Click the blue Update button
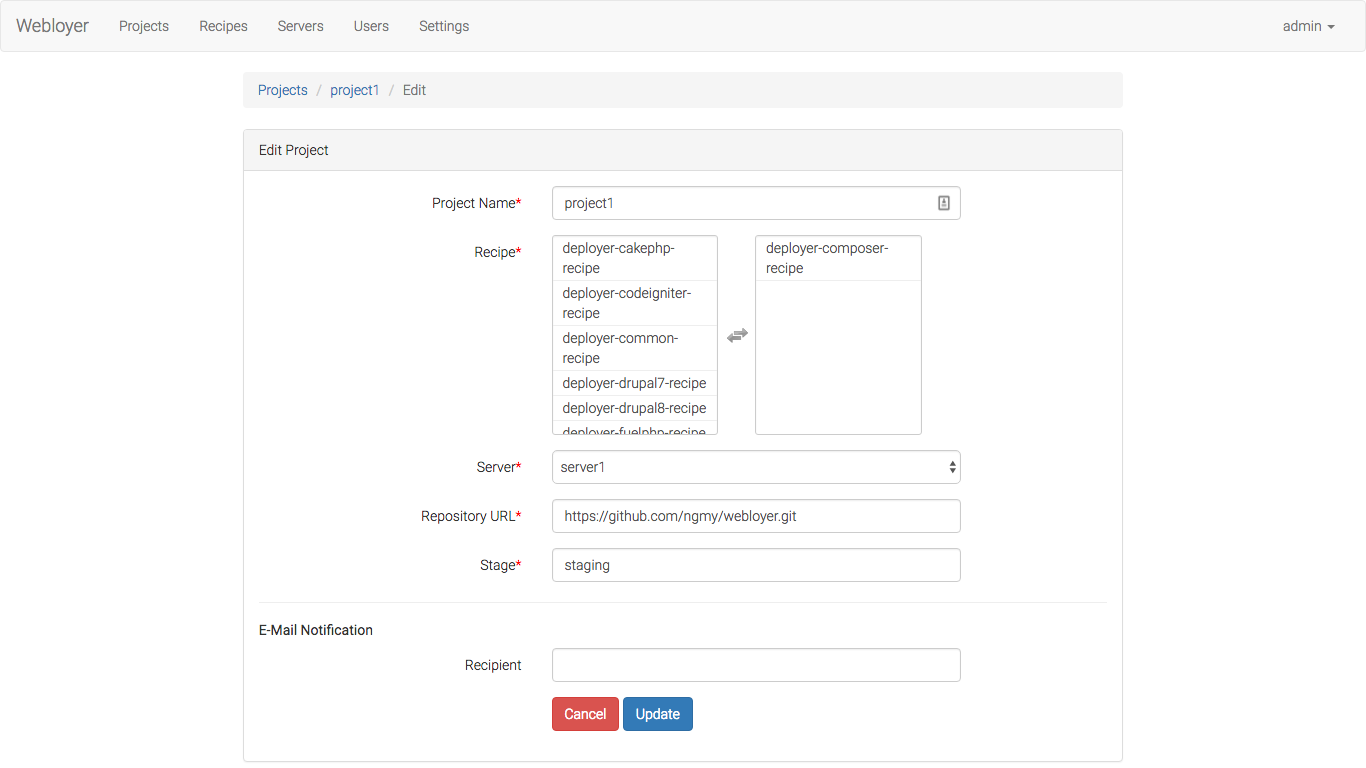This screenshot has height=768, width=1366. tap(657, 714)
